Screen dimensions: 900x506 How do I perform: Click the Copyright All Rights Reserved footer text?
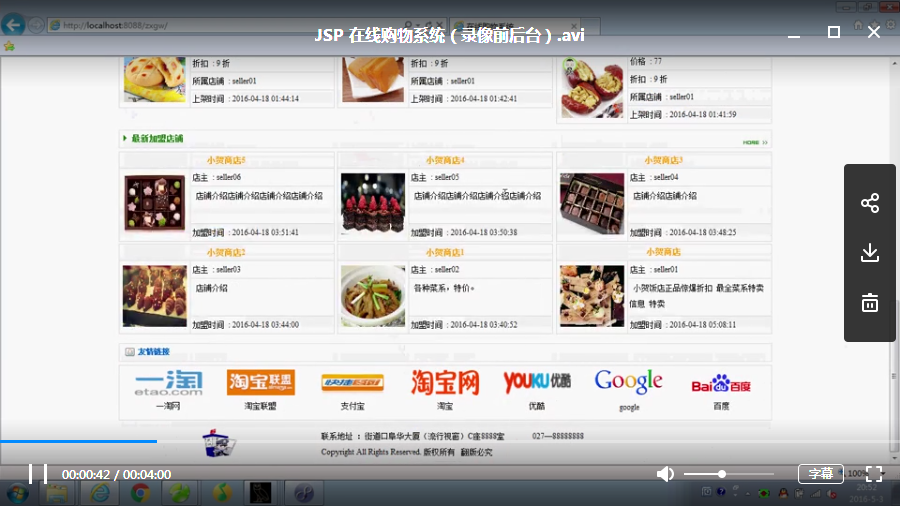coord(406,452)
